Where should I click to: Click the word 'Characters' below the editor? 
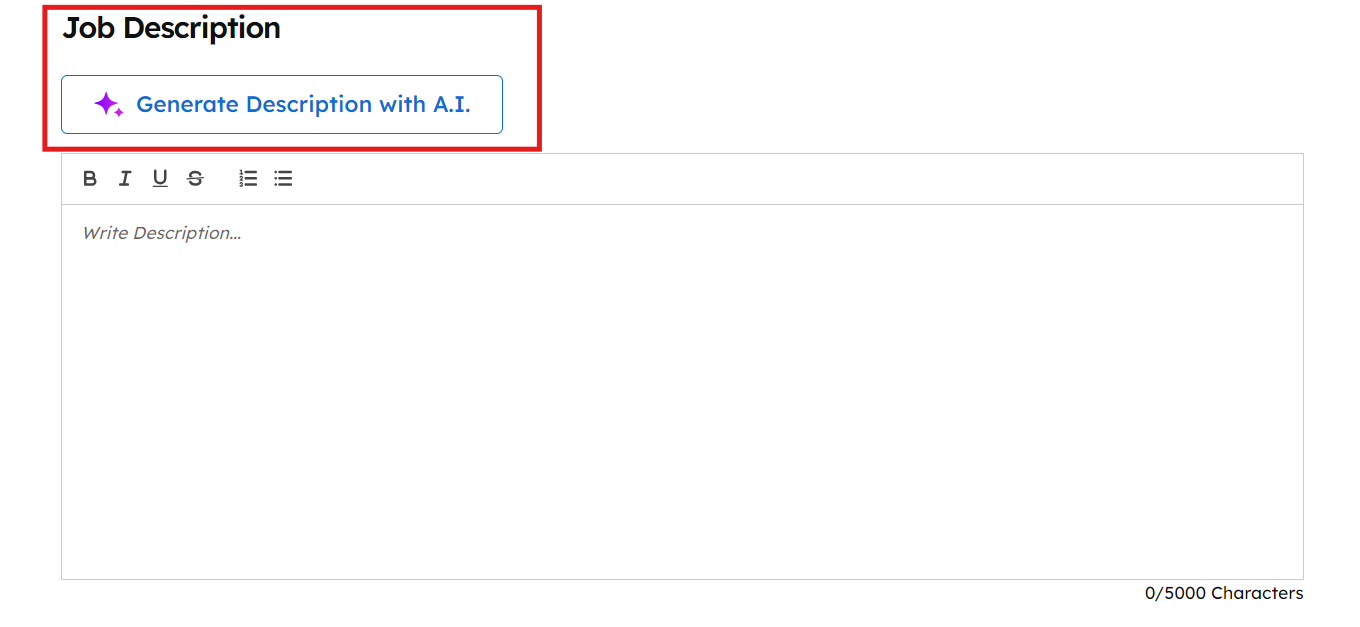(x=1257, y=593)
